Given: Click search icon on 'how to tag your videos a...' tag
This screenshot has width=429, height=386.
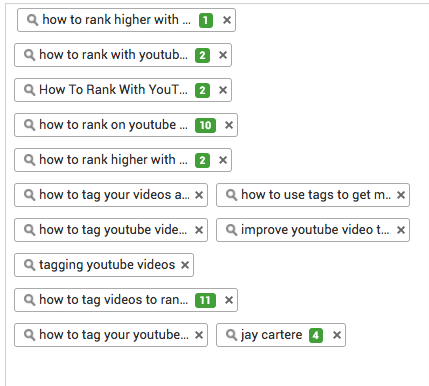Looking at the screenshot, I should click(30, 195).
